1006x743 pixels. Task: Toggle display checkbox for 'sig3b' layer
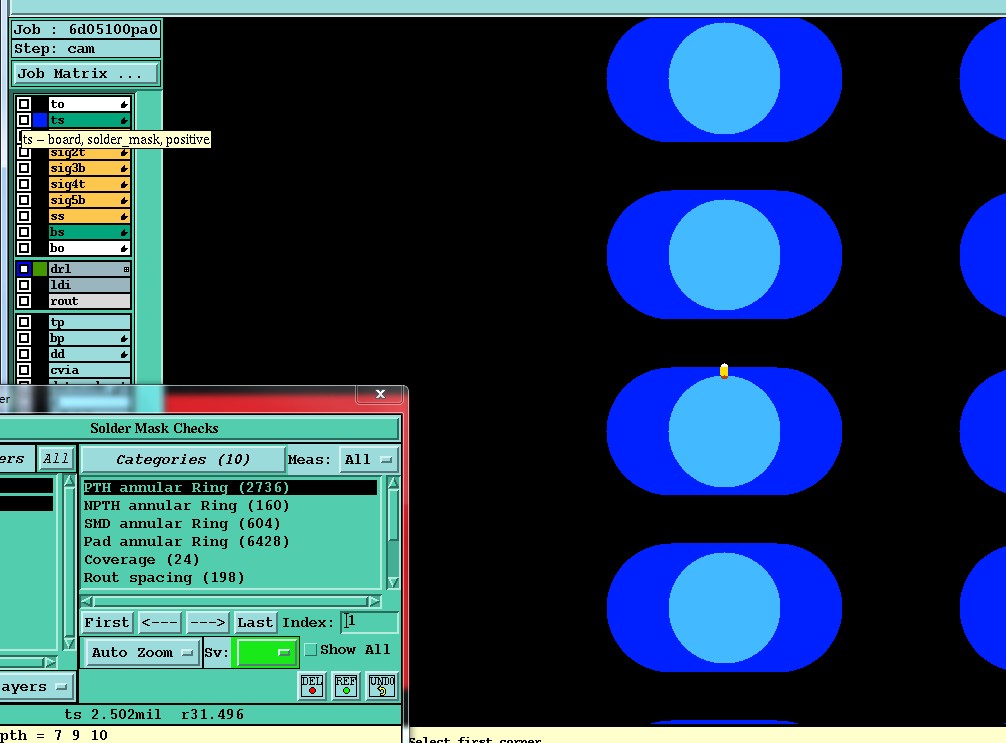[x=24, y=168]
